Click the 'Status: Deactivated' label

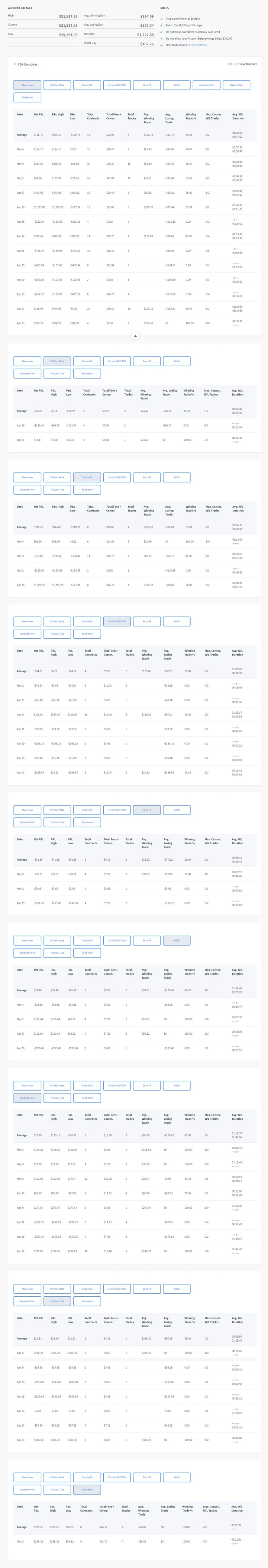242,64
